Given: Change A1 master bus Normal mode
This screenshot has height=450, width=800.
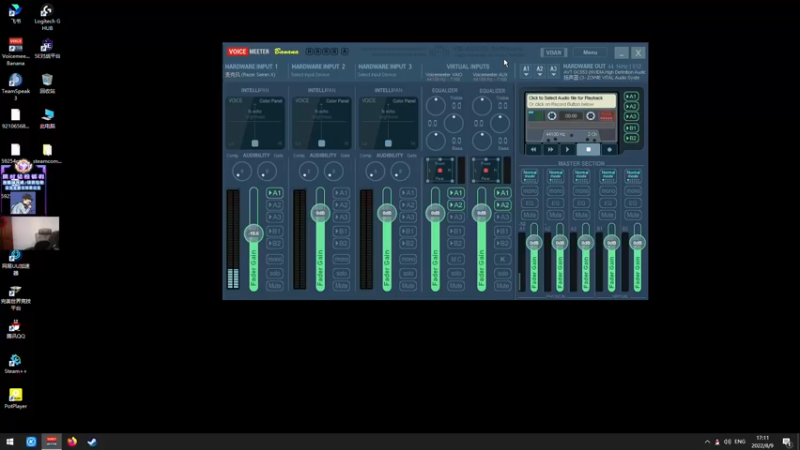Looking at the screenshot, I should (x=530, y=176).
